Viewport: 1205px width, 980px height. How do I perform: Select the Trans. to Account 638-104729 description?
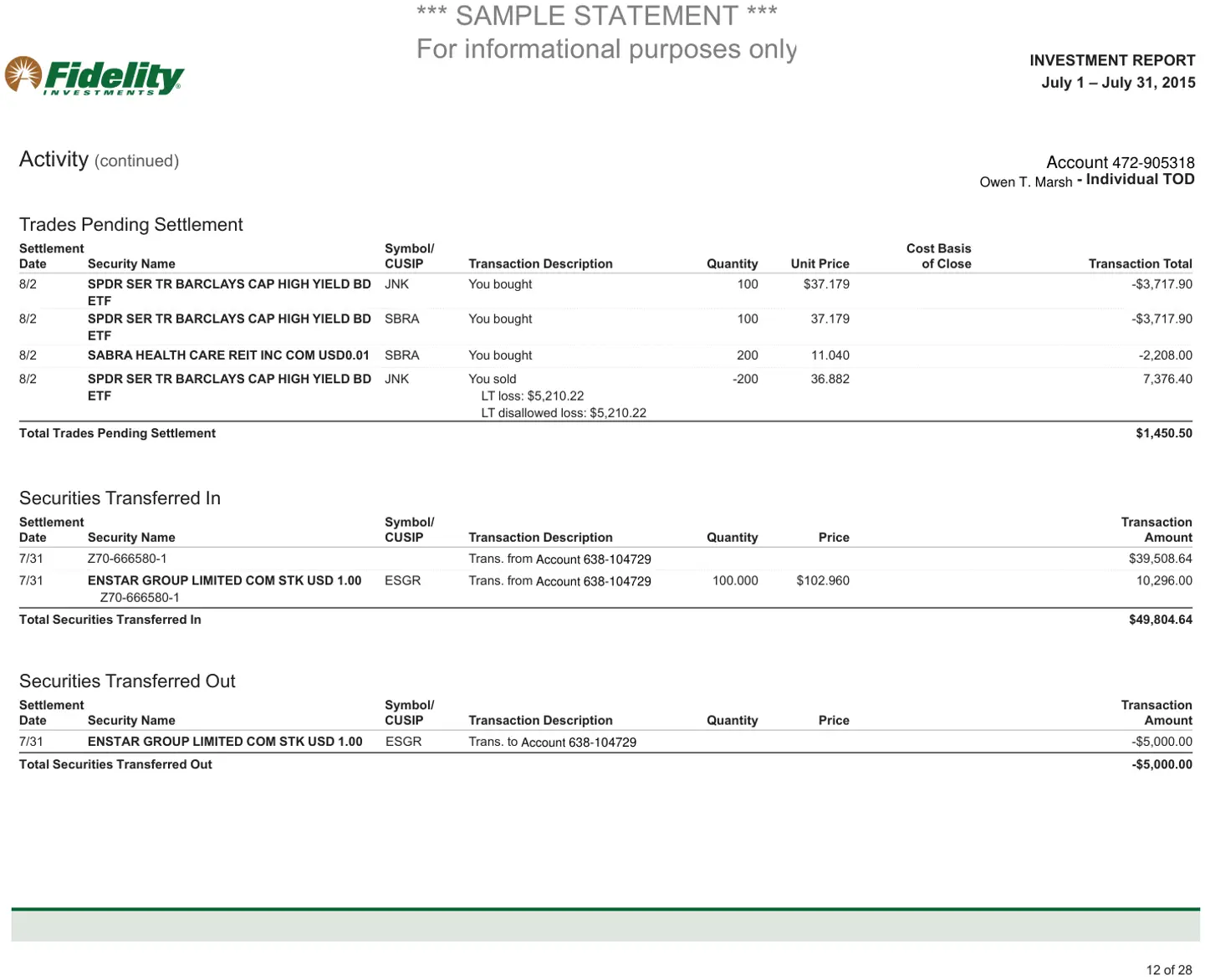pos(553,742)
